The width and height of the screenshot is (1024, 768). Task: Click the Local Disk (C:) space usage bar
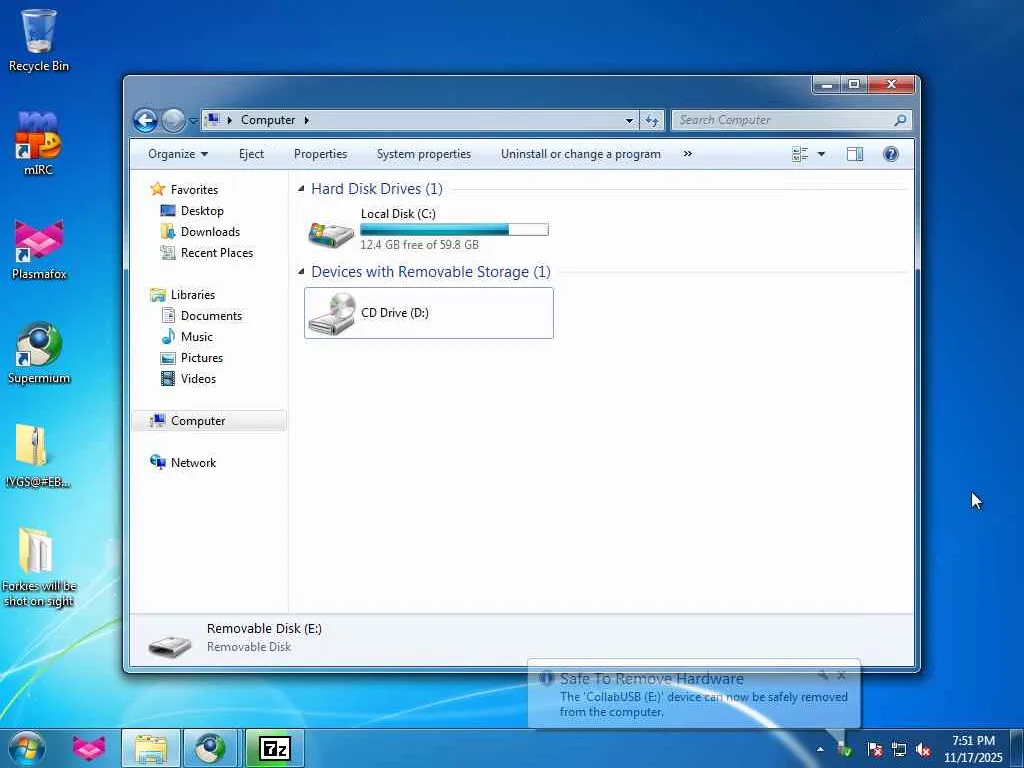455,229
